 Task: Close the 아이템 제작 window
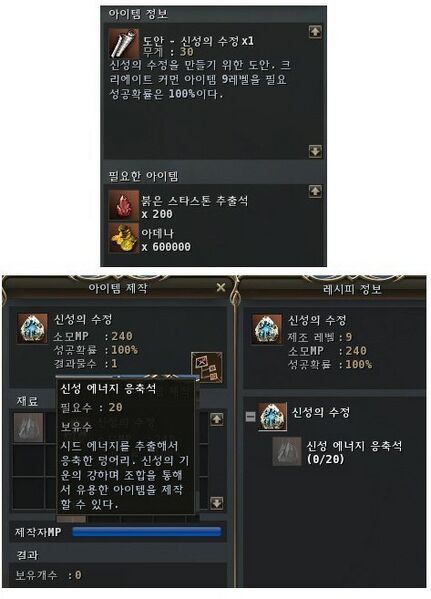pos(221,287)
